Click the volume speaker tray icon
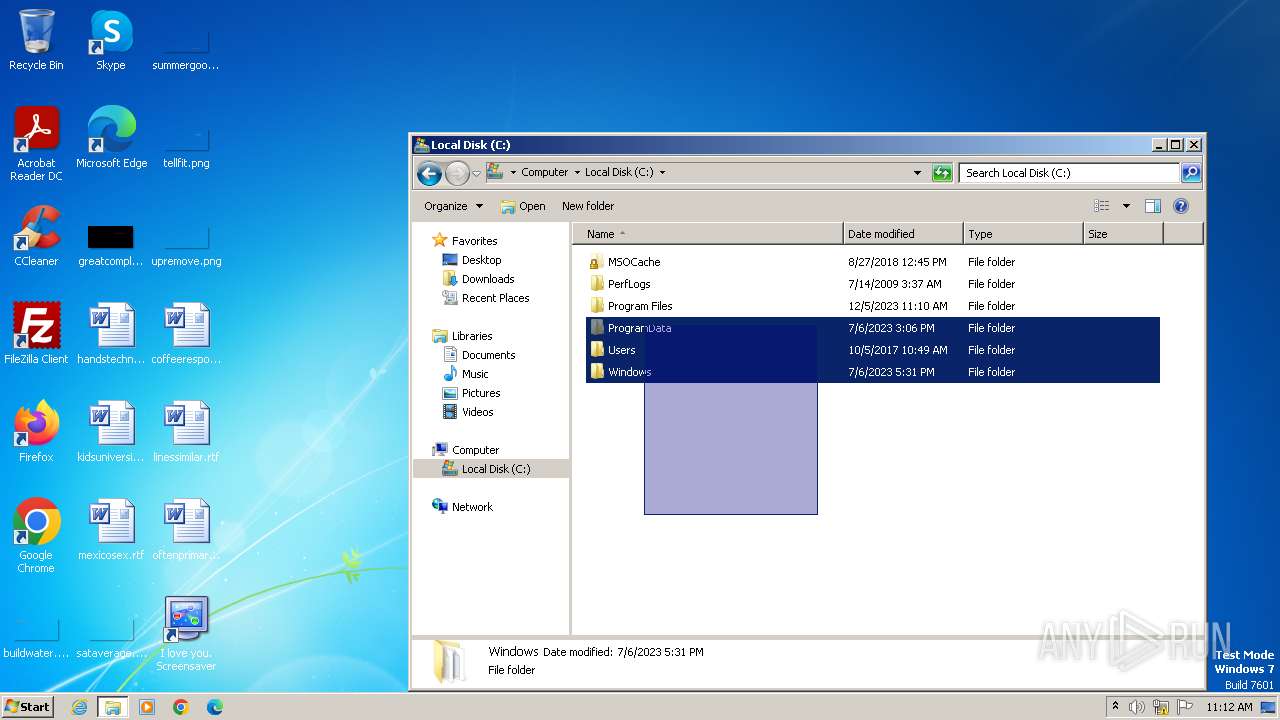 click(1137, 707)
